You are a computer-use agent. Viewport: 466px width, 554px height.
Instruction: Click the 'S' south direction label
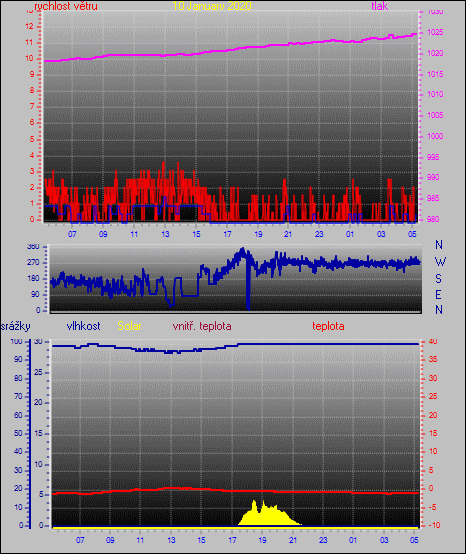point(438,279)
